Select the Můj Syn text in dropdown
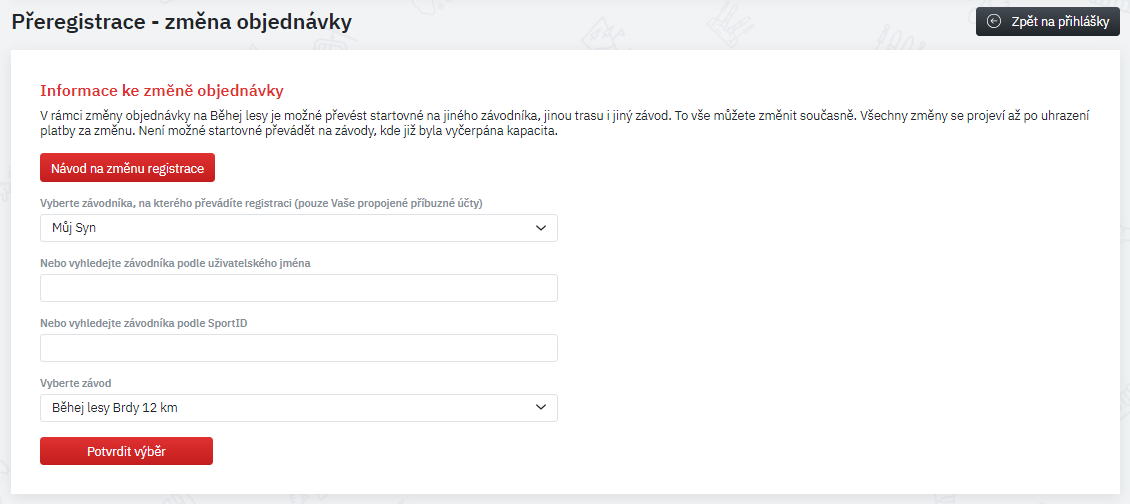The width and height of the screenshot is (1130, 504). [x=74, y=229]
